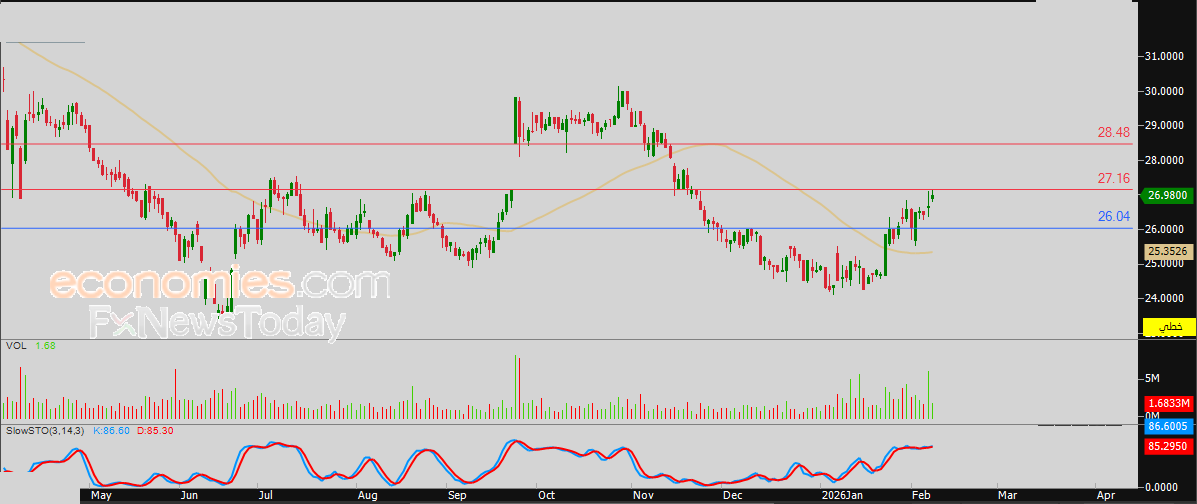This screenshot has width=1197, height=504.
Task: Click the VOL indicator label
Action: point(15,346)
